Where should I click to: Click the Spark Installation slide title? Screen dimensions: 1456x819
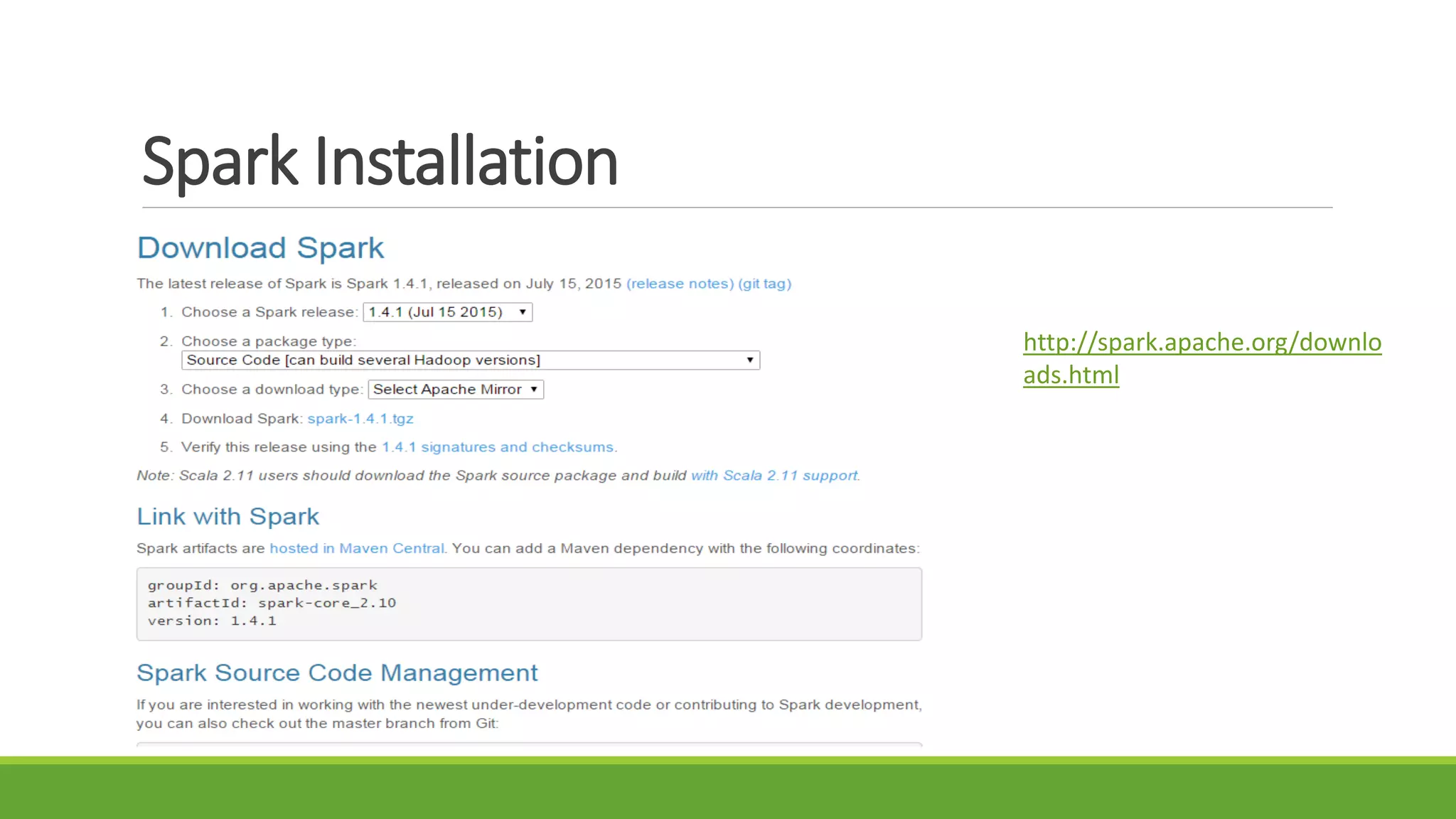point(380,162)
